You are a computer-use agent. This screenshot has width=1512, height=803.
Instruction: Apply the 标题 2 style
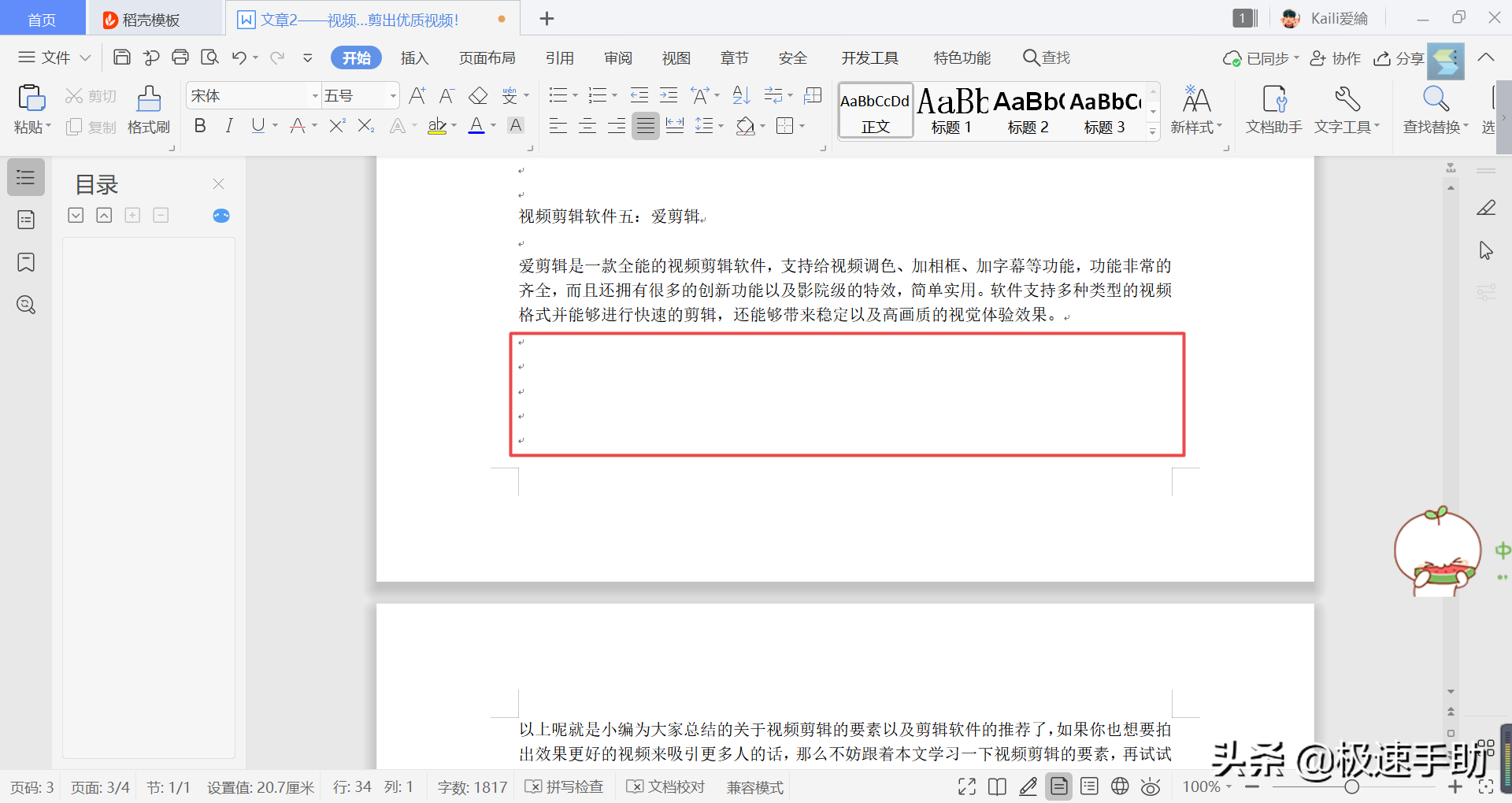tap(1028, 111)
